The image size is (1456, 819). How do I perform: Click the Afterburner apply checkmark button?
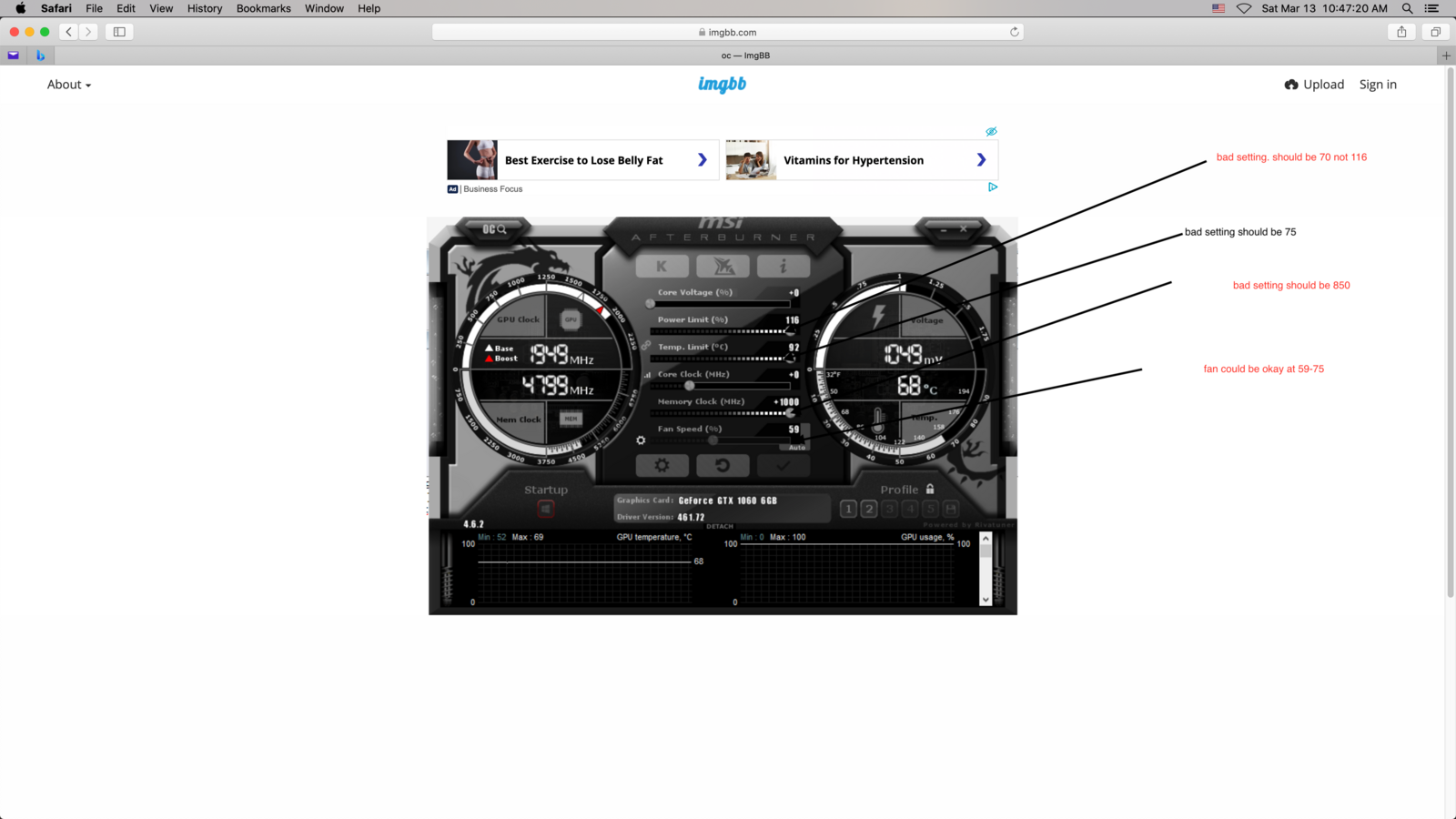pyautogui.click(x=784, y=466)
